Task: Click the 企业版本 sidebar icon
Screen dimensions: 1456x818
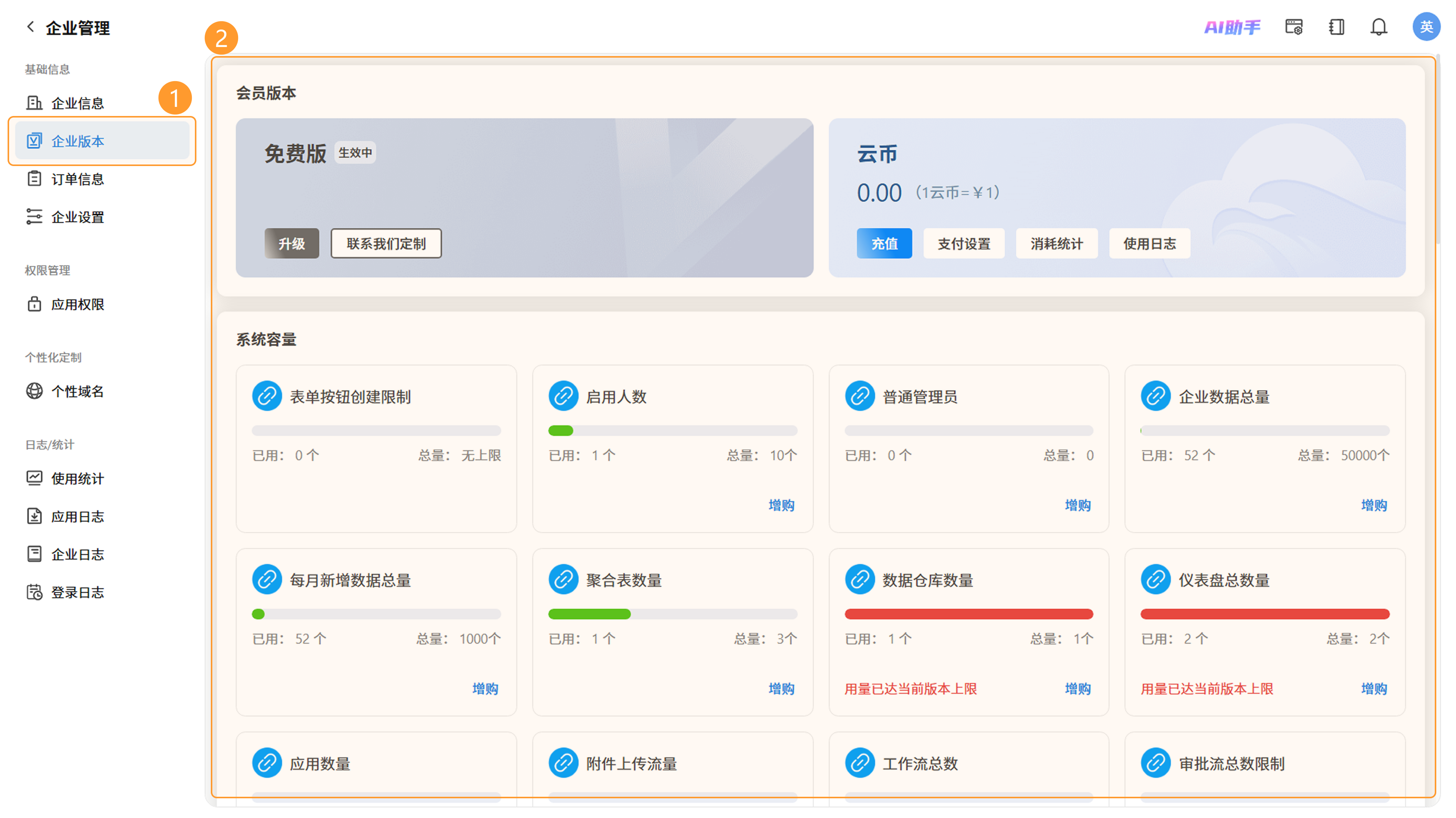Action: point(34,141)
